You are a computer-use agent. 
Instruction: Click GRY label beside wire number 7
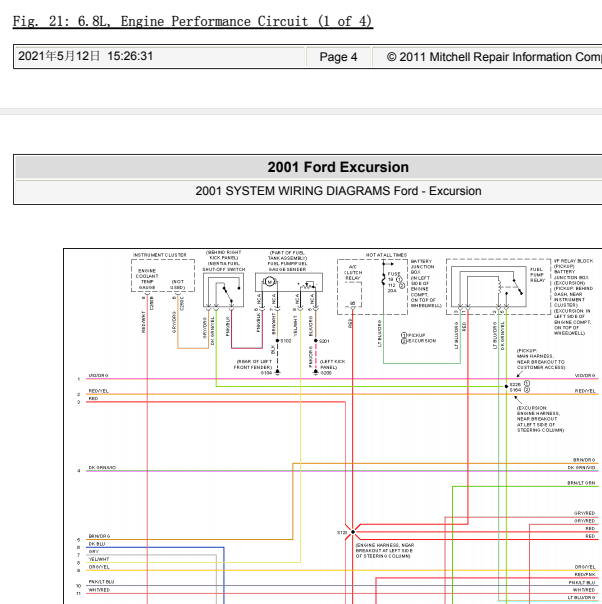[x=94, y=551]
